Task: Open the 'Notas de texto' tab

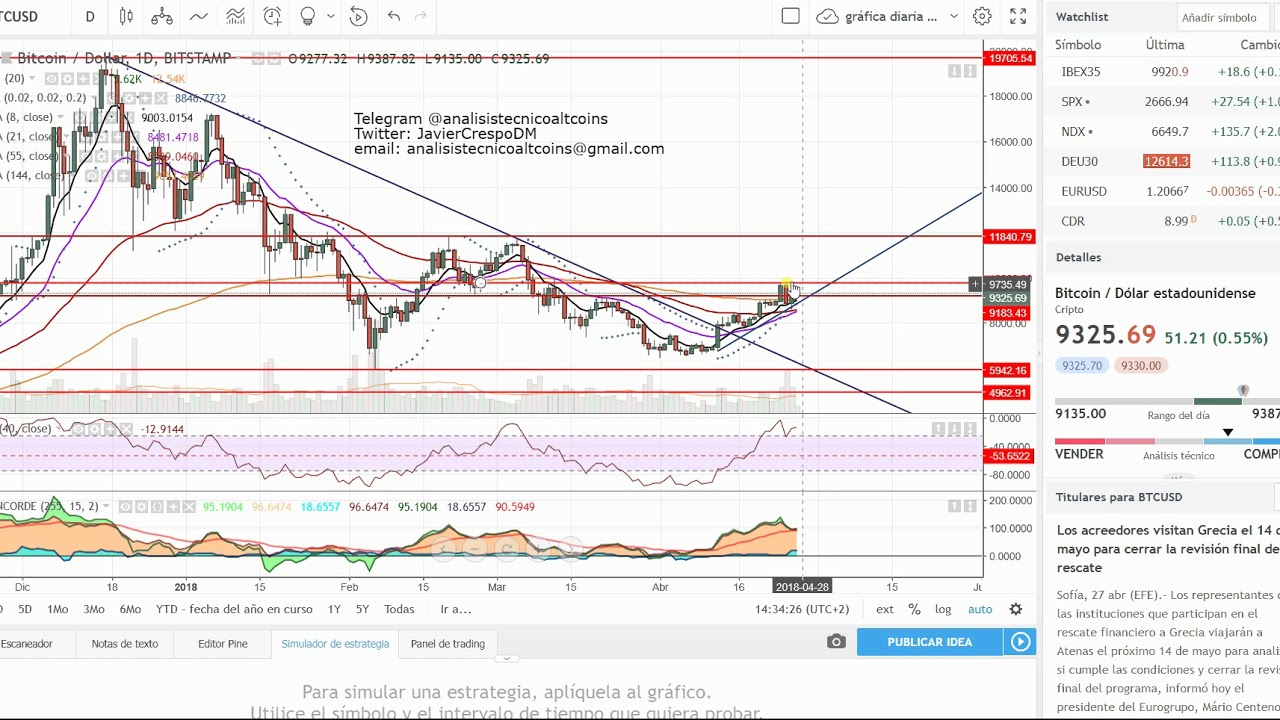Action: point(125,644)
